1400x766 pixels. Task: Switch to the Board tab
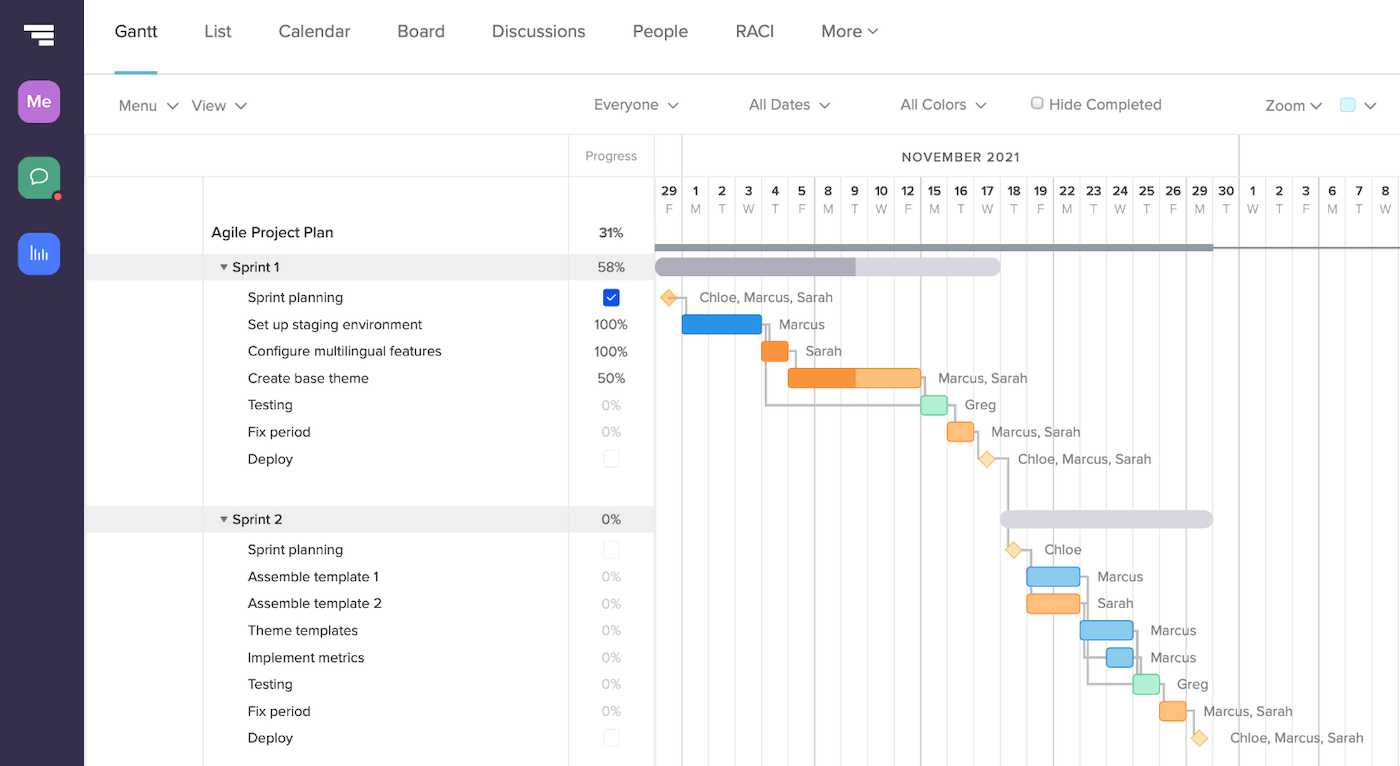421,31
